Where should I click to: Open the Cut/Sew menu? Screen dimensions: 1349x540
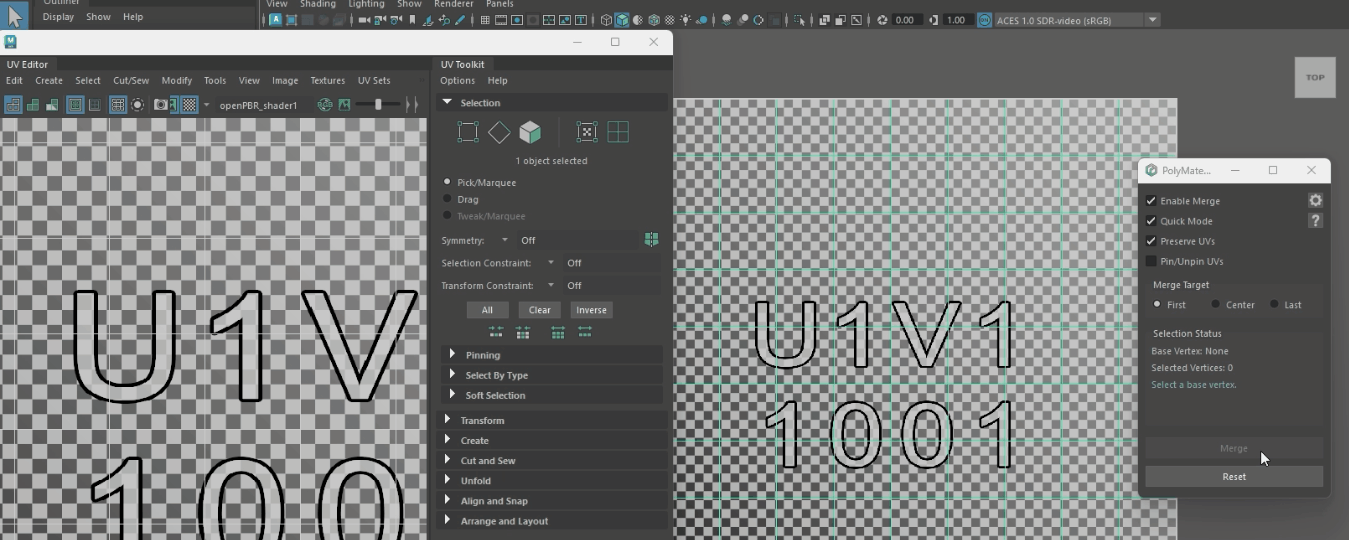pyautogui.click(x=130, y=80)
